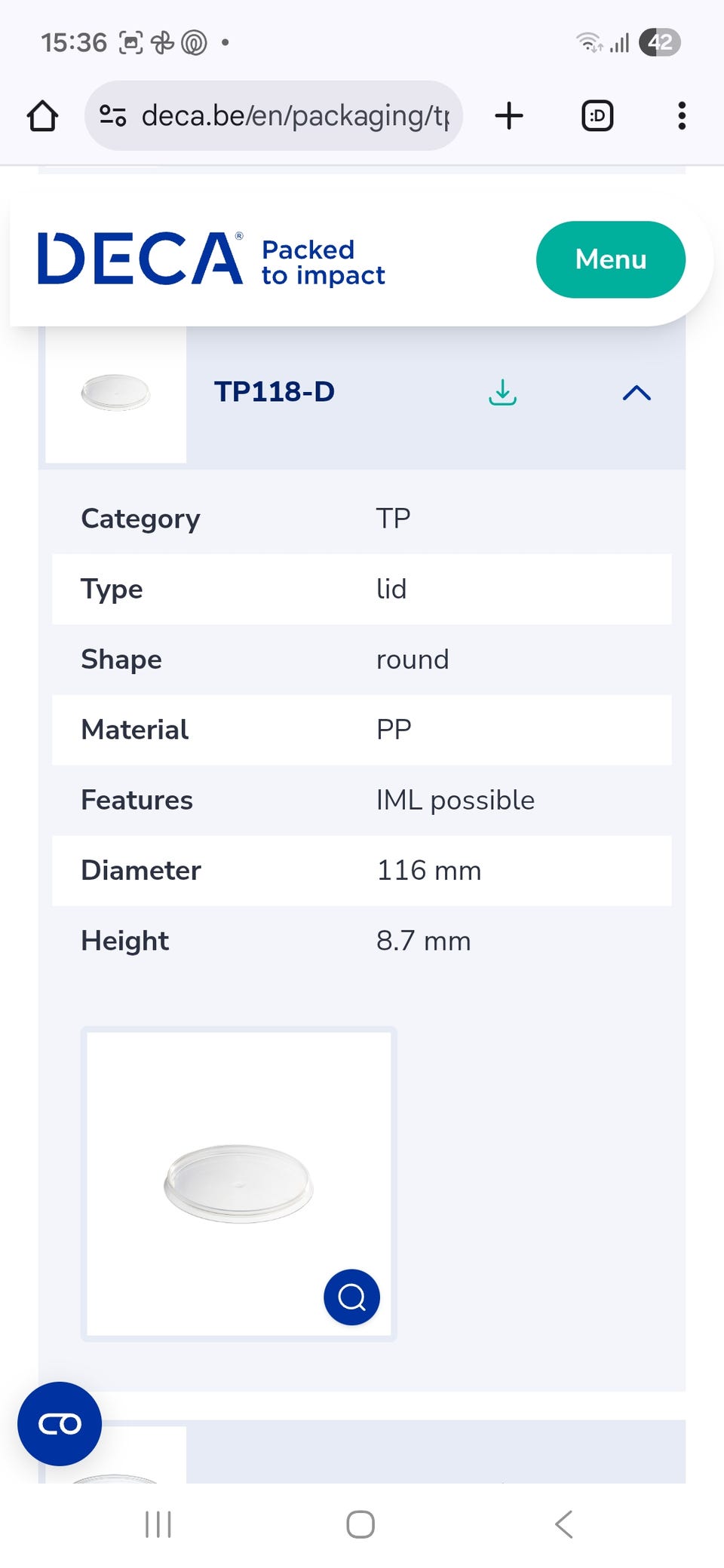The image size is (724, 1568).
Task: Download the TP118-D datasheet
Action: pyautogui.click(x=502, y=393)
